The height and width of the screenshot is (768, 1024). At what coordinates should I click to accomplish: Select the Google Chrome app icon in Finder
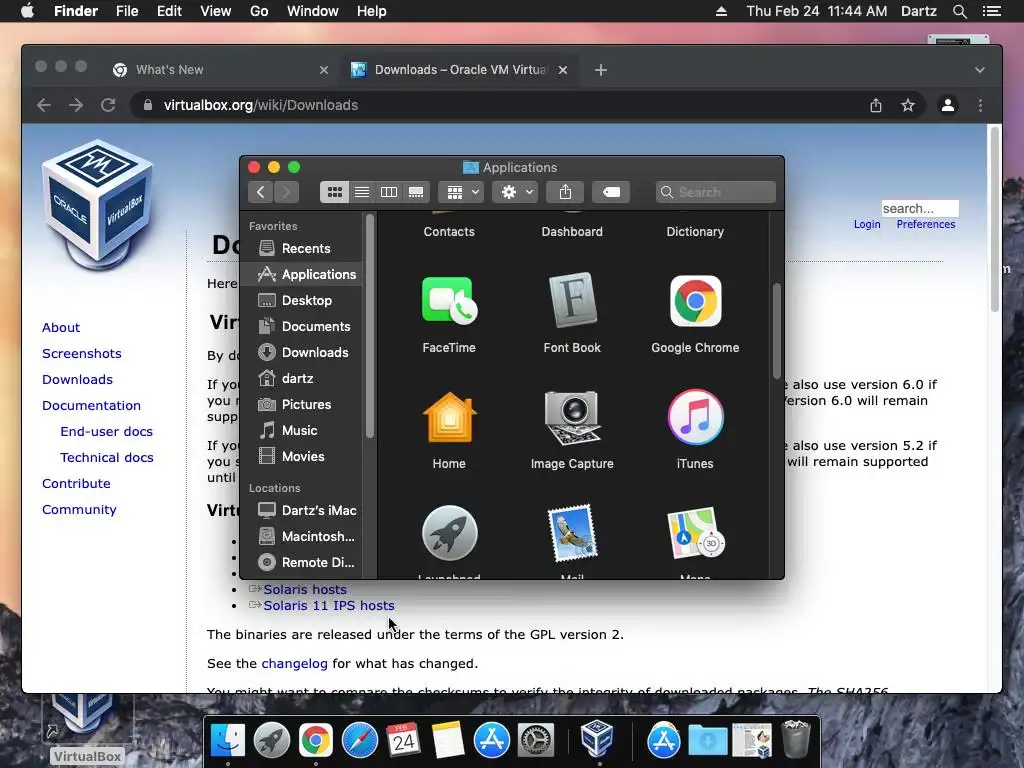coord(695,301)
